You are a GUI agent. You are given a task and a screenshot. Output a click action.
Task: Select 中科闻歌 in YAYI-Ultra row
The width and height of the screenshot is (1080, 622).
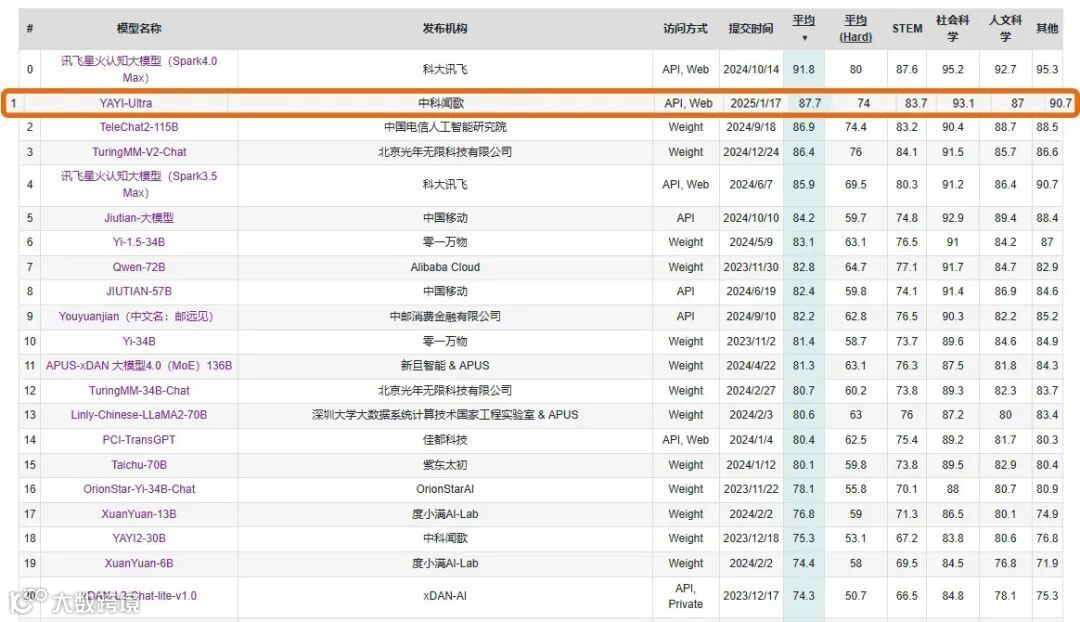point(441,103)
